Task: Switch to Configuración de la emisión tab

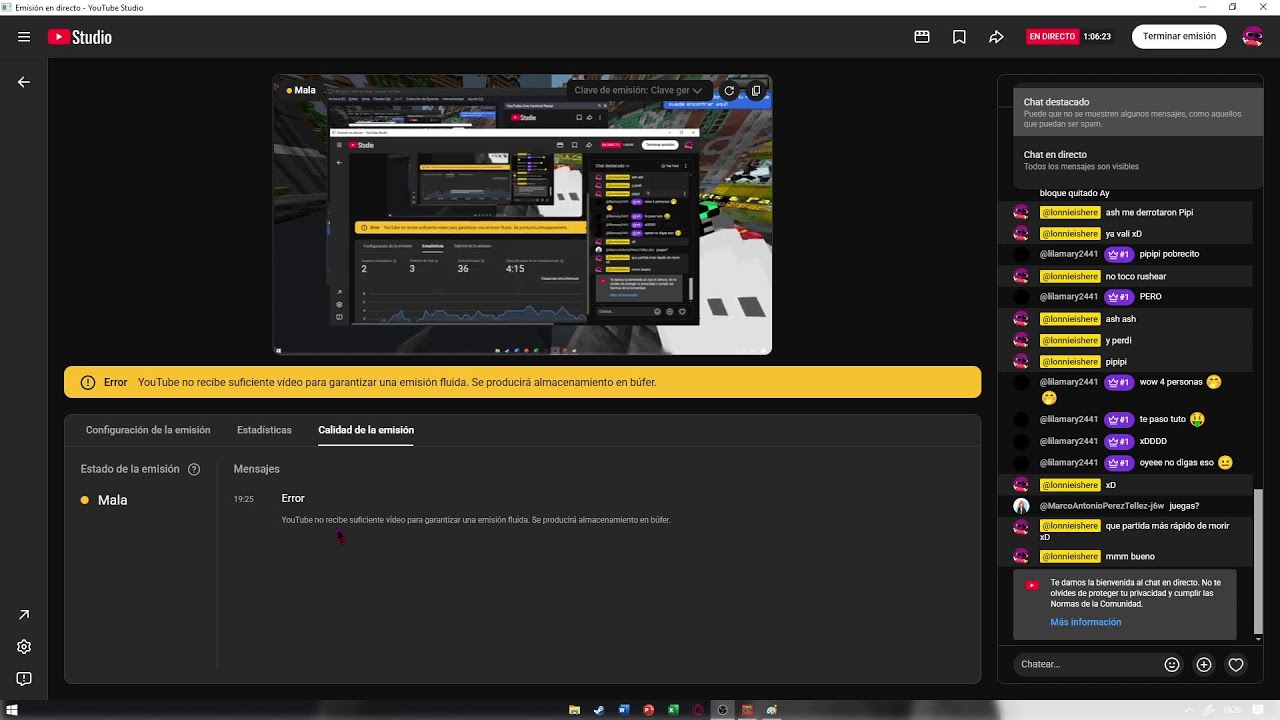Action: (148, 430)
